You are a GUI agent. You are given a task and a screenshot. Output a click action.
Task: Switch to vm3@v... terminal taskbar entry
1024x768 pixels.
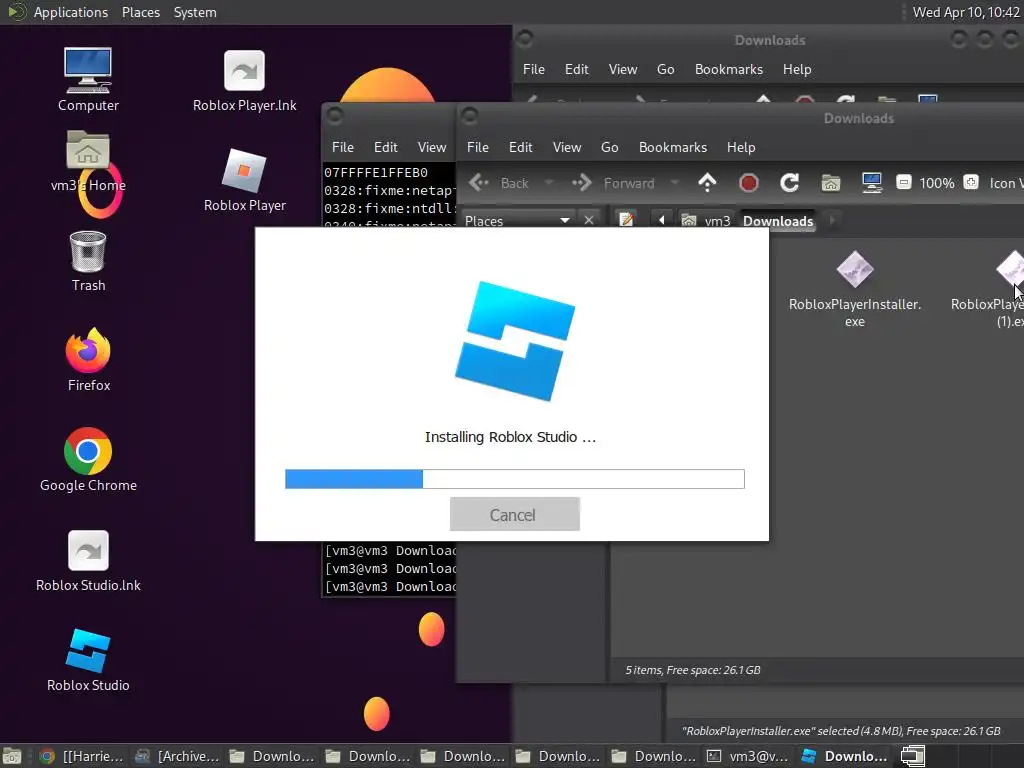click(x=748, y=756)
